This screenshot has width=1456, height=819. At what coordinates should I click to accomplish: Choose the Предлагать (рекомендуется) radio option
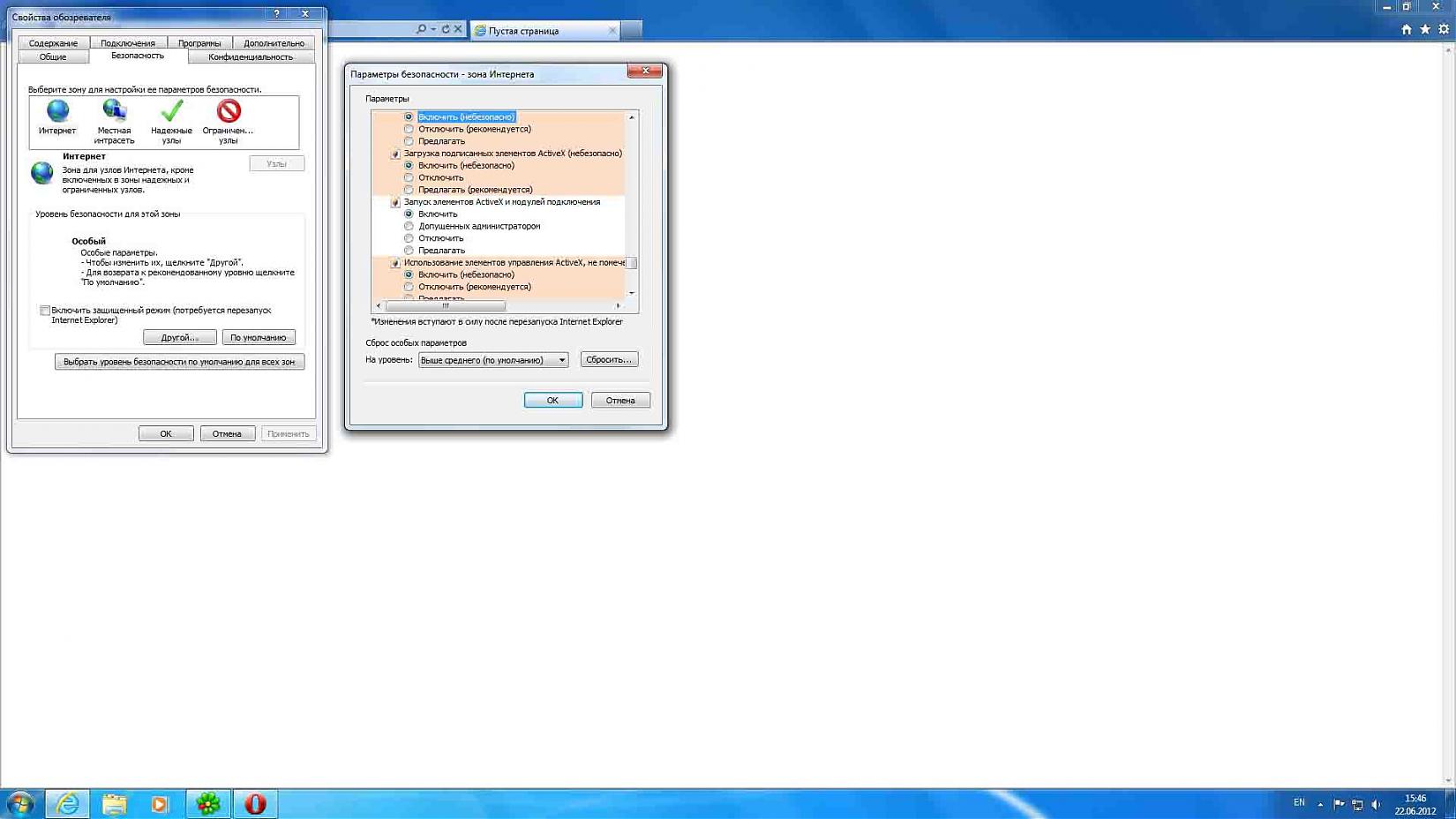click(x=409, y=190)
